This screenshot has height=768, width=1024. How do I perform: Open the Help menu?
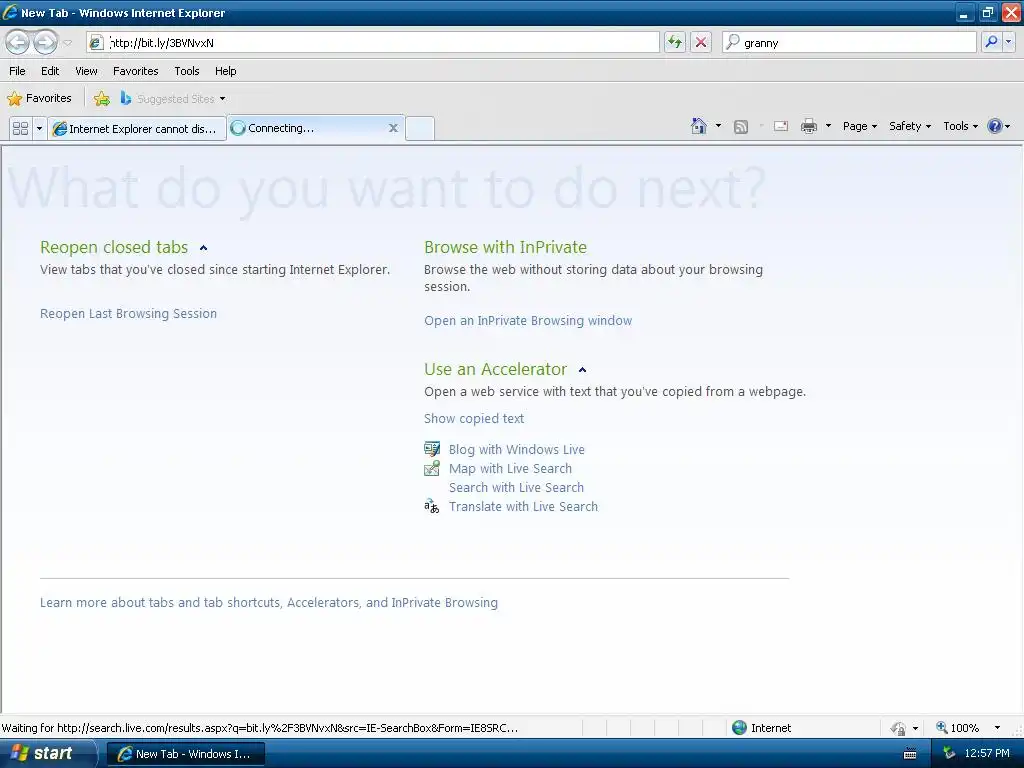(x=225, y=71)
